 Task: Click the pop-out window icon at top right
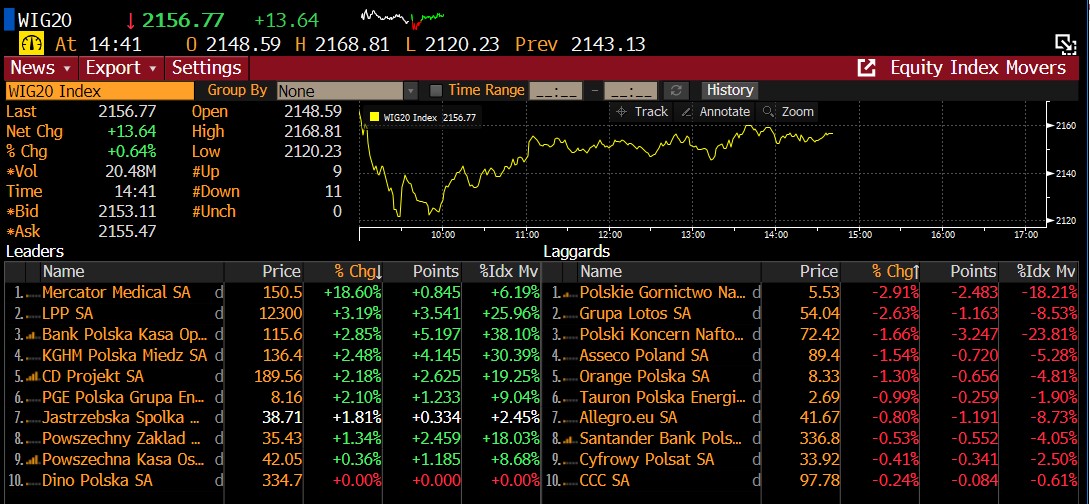coord(1066,44)
